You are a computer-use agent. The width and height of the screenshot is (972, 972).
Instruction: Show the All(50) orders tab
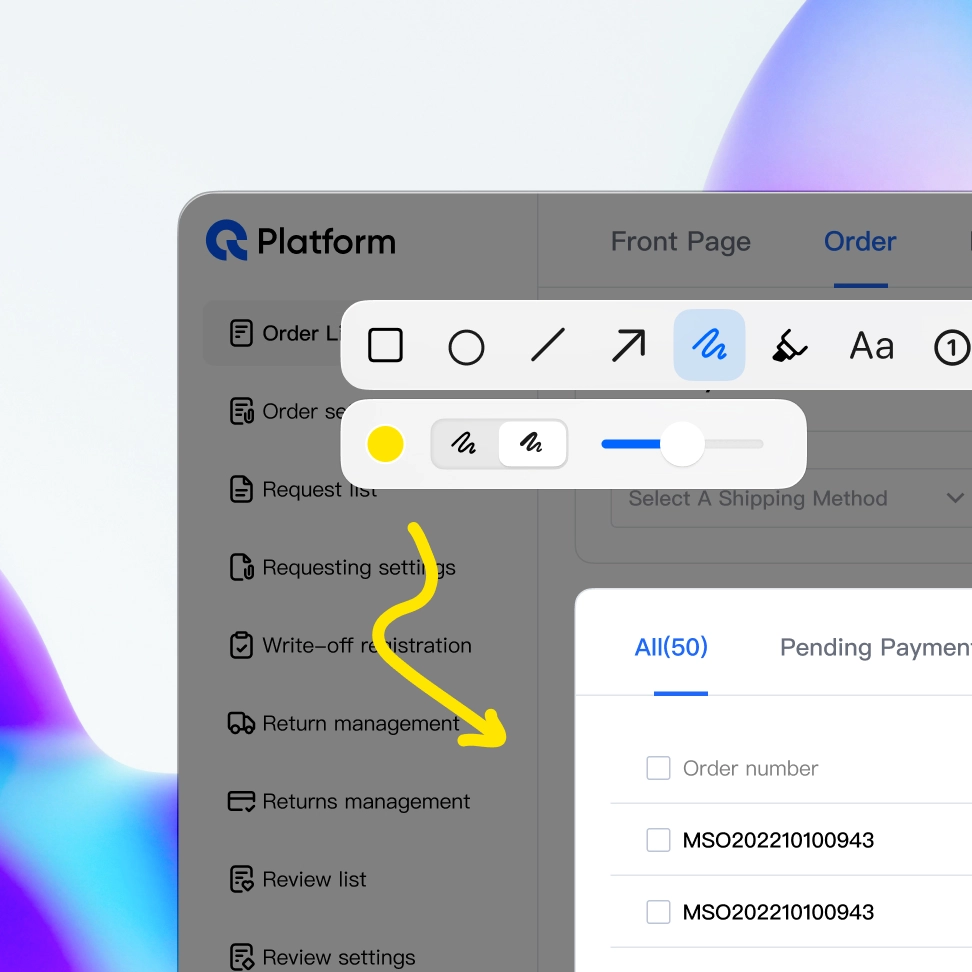point(671,647)
